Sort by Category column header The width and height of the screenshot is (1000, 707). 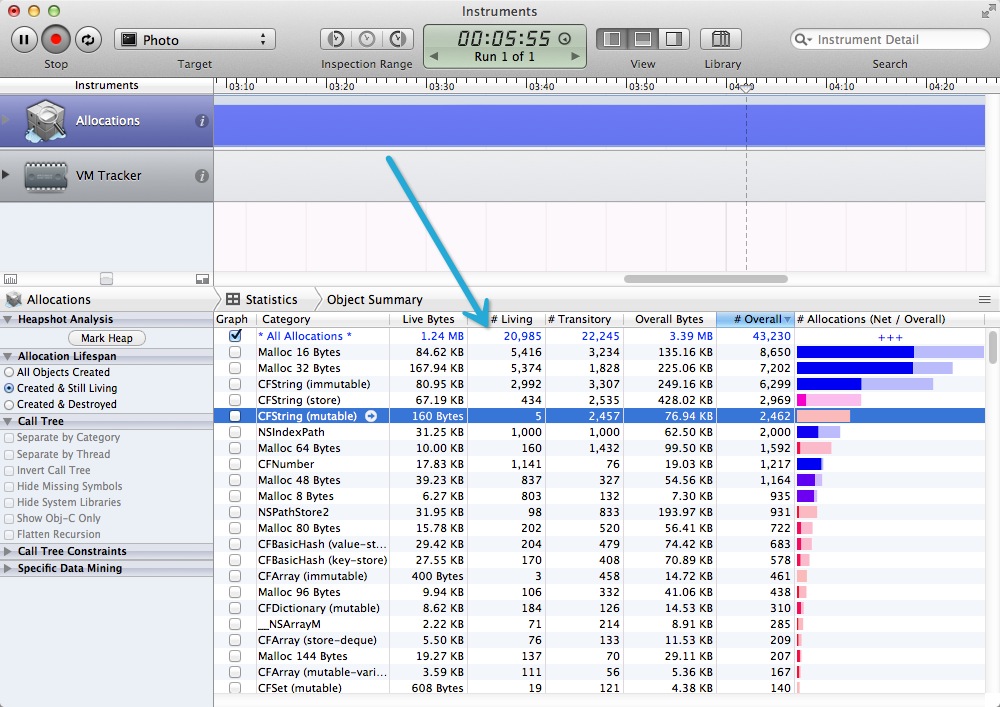coord(323,319)
